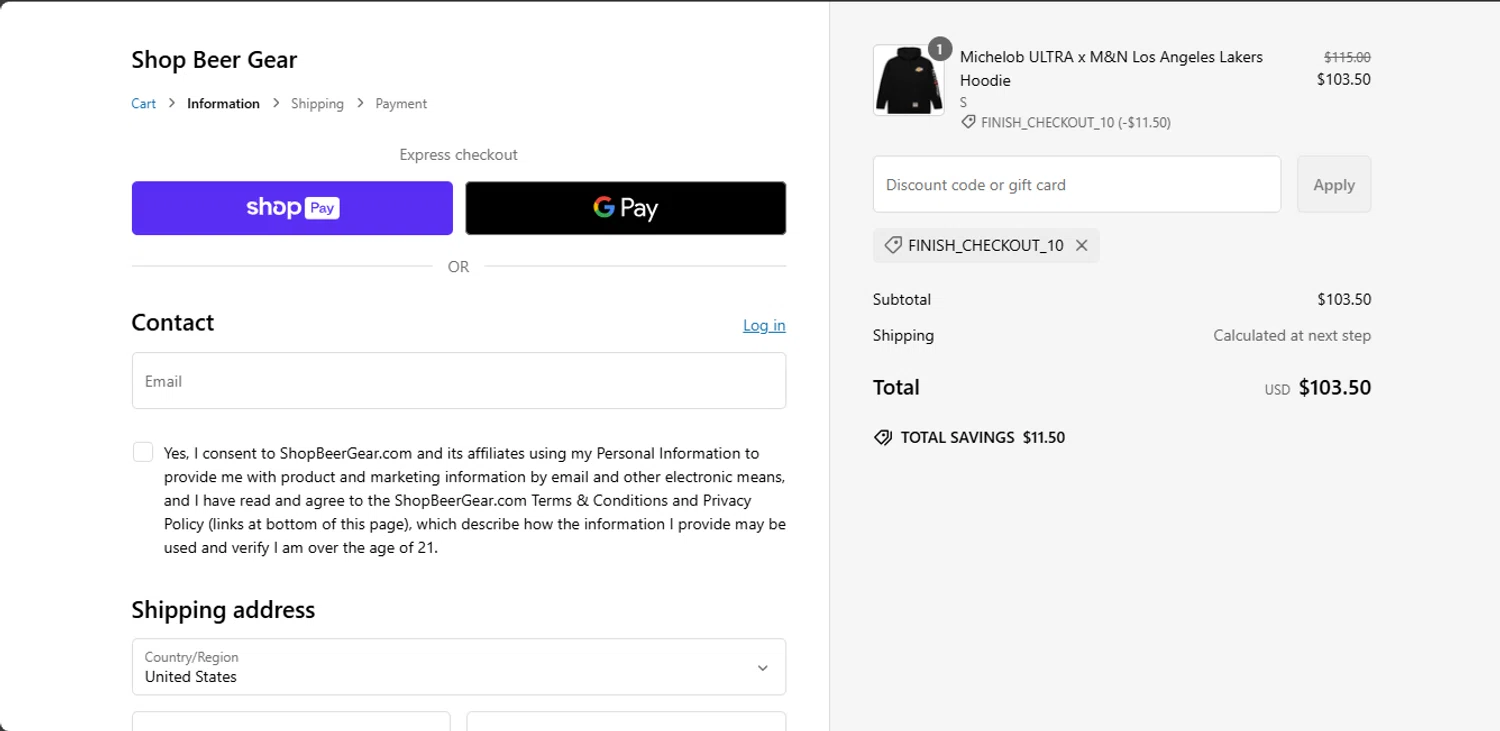
Task: Click the tag icon in the FINISH_CHECKOUT_10 chip
Action: (893, 245)
